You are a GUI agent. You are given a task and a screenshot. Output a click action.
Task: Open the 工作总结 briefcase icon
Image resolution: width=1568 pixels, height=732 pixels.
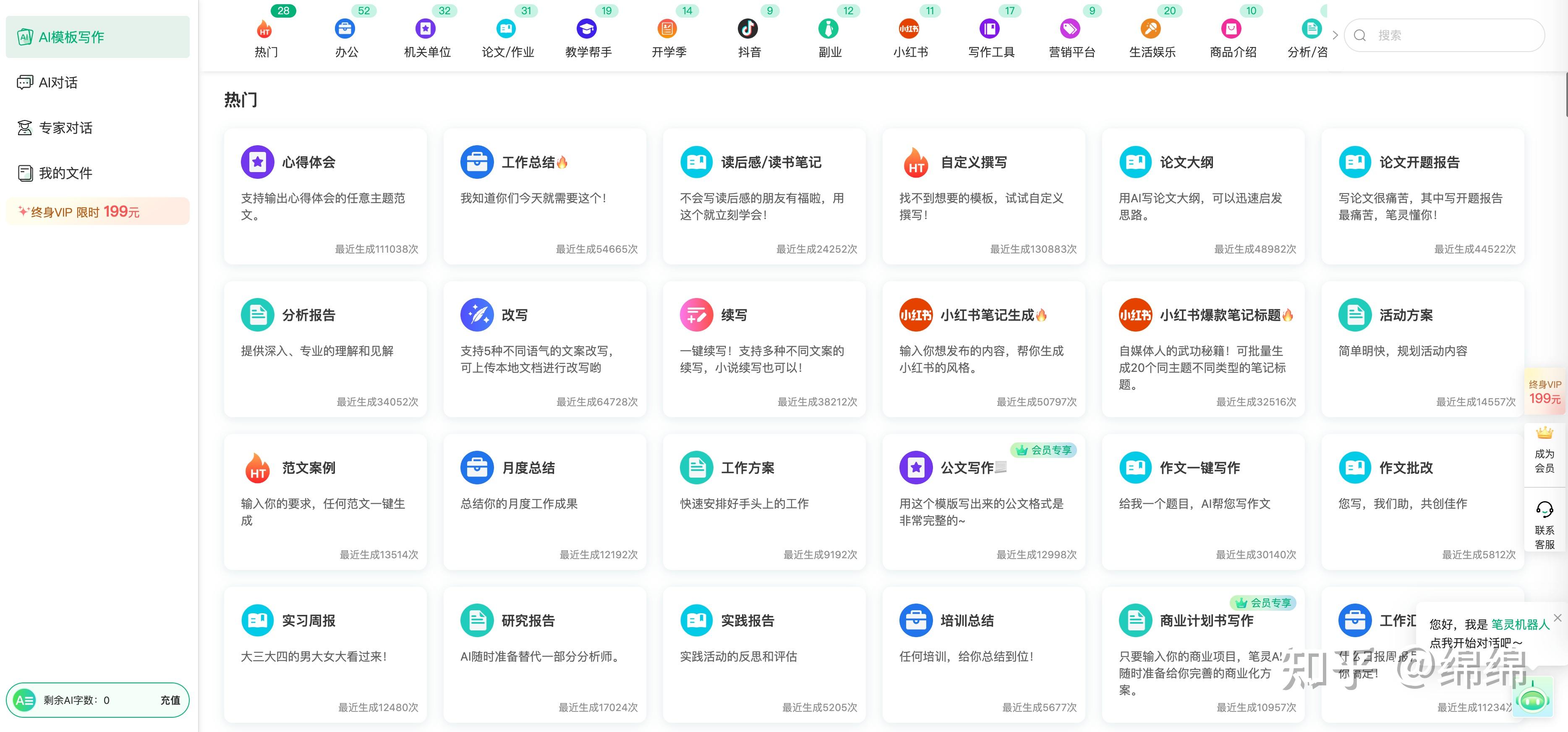(477, 162)
